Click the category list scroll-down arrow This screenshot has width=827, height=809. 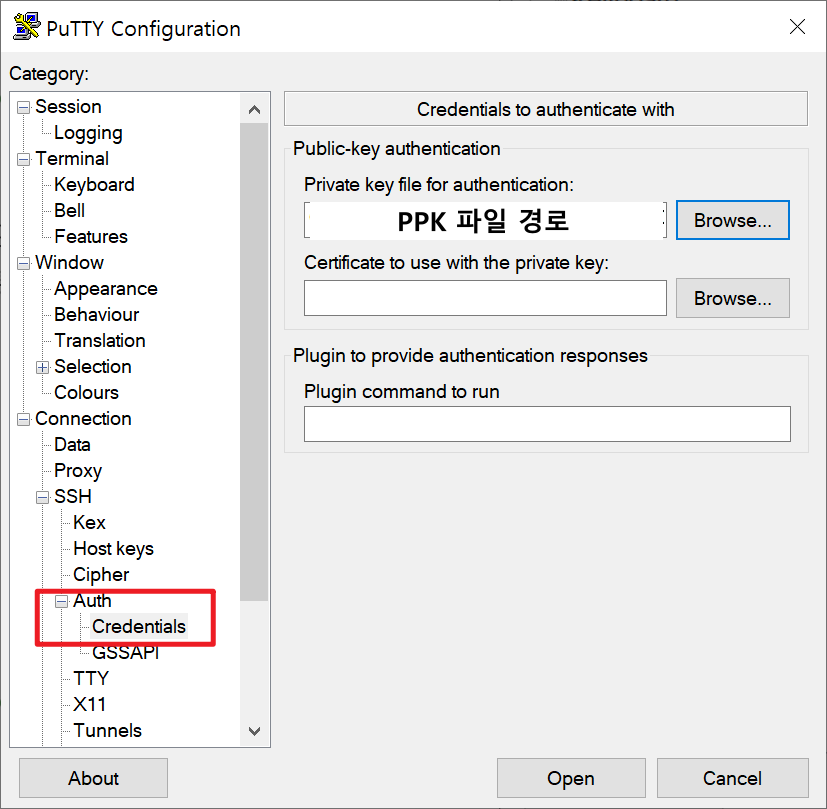tap(254, 731)
